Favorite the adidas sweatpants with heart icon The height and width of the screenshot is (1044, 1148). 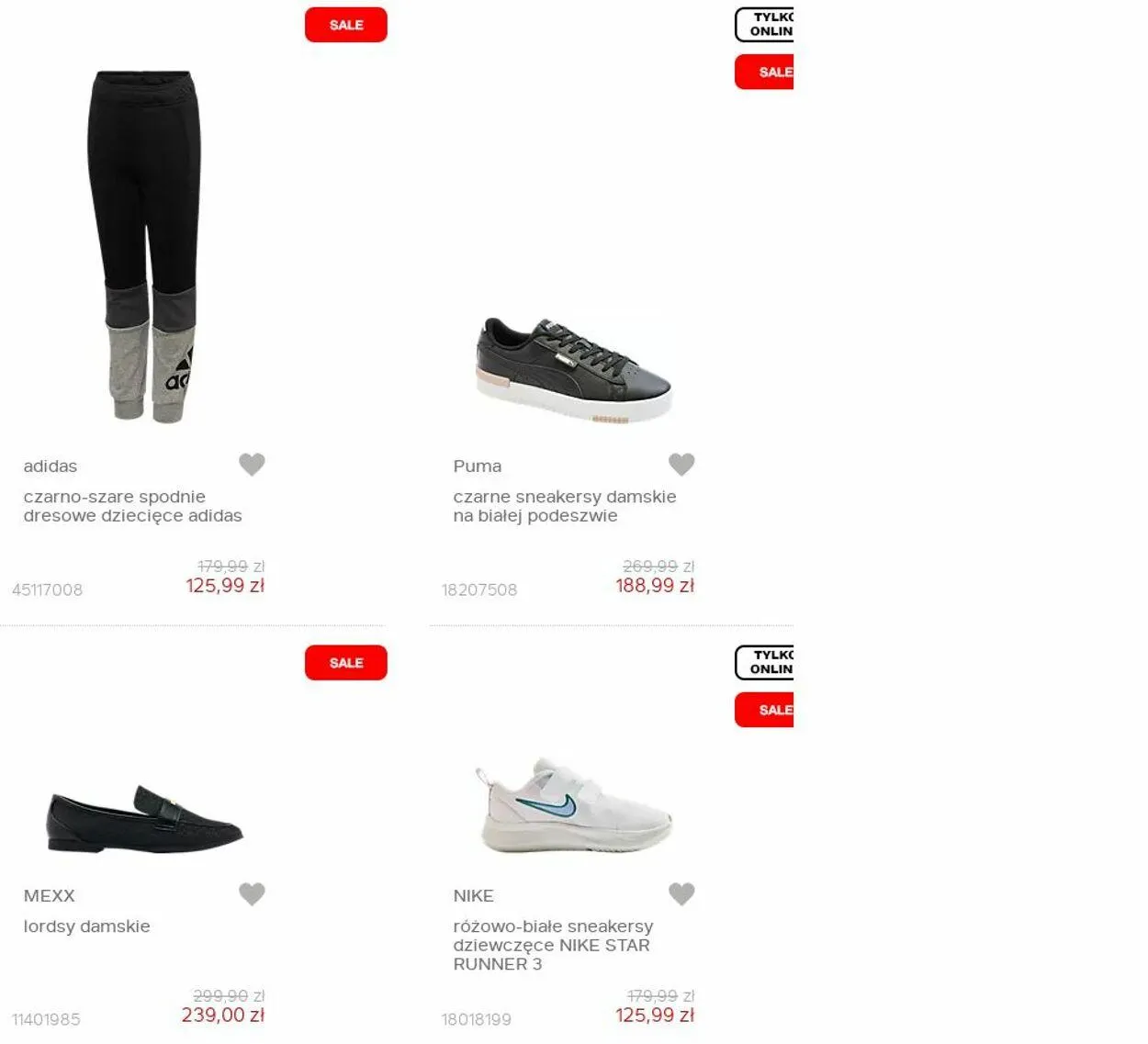click(252, 465)
